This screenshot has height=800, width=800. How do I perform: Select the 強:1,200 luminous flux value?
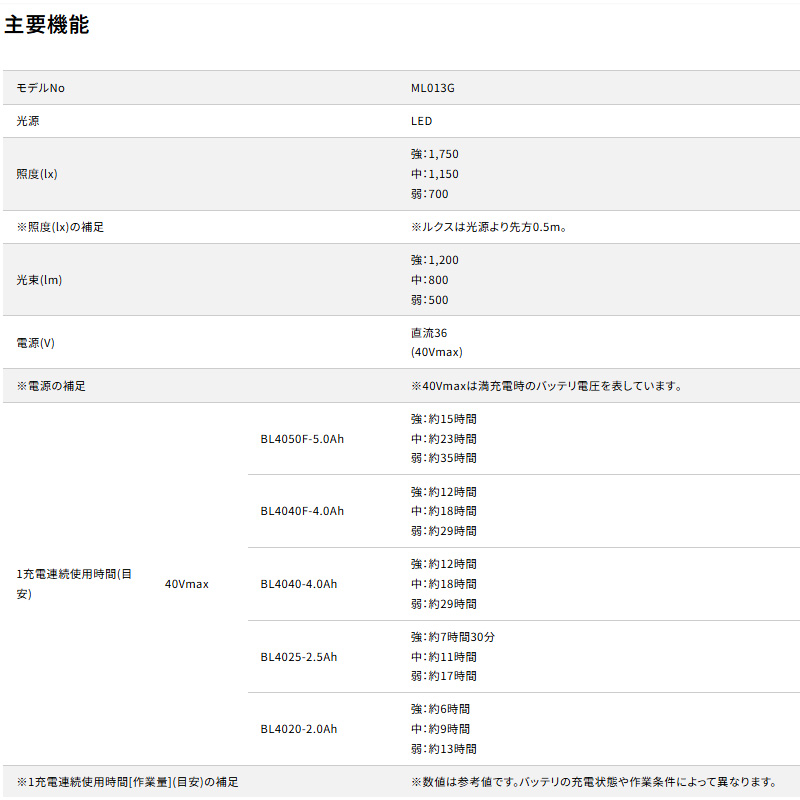434,260
